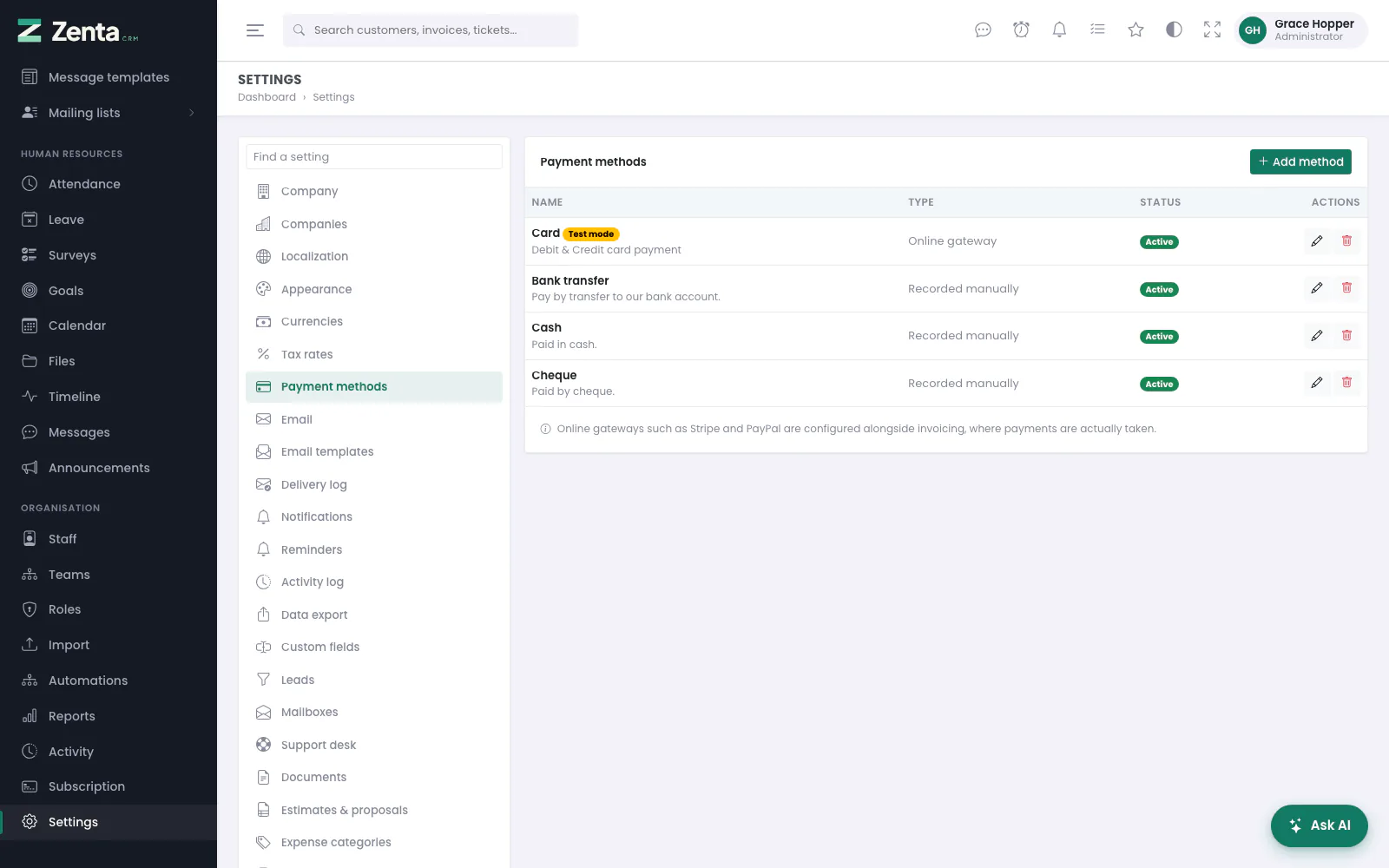Open the Ask AI assistant
1389x868 pixels.
click(1319, 825)
